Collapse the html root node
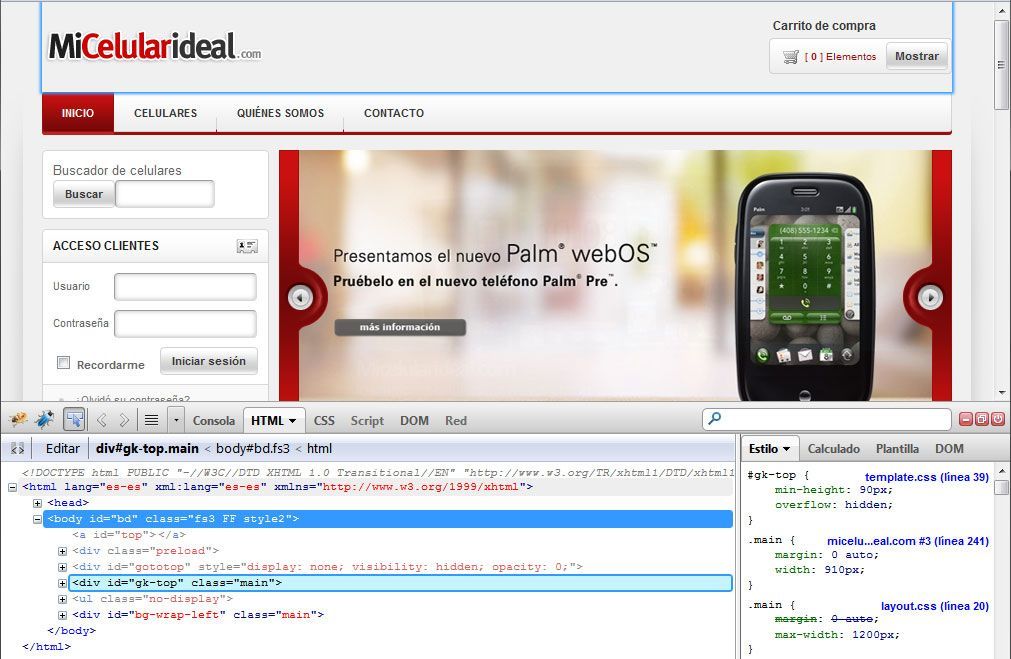 click(x=12, y=487)
